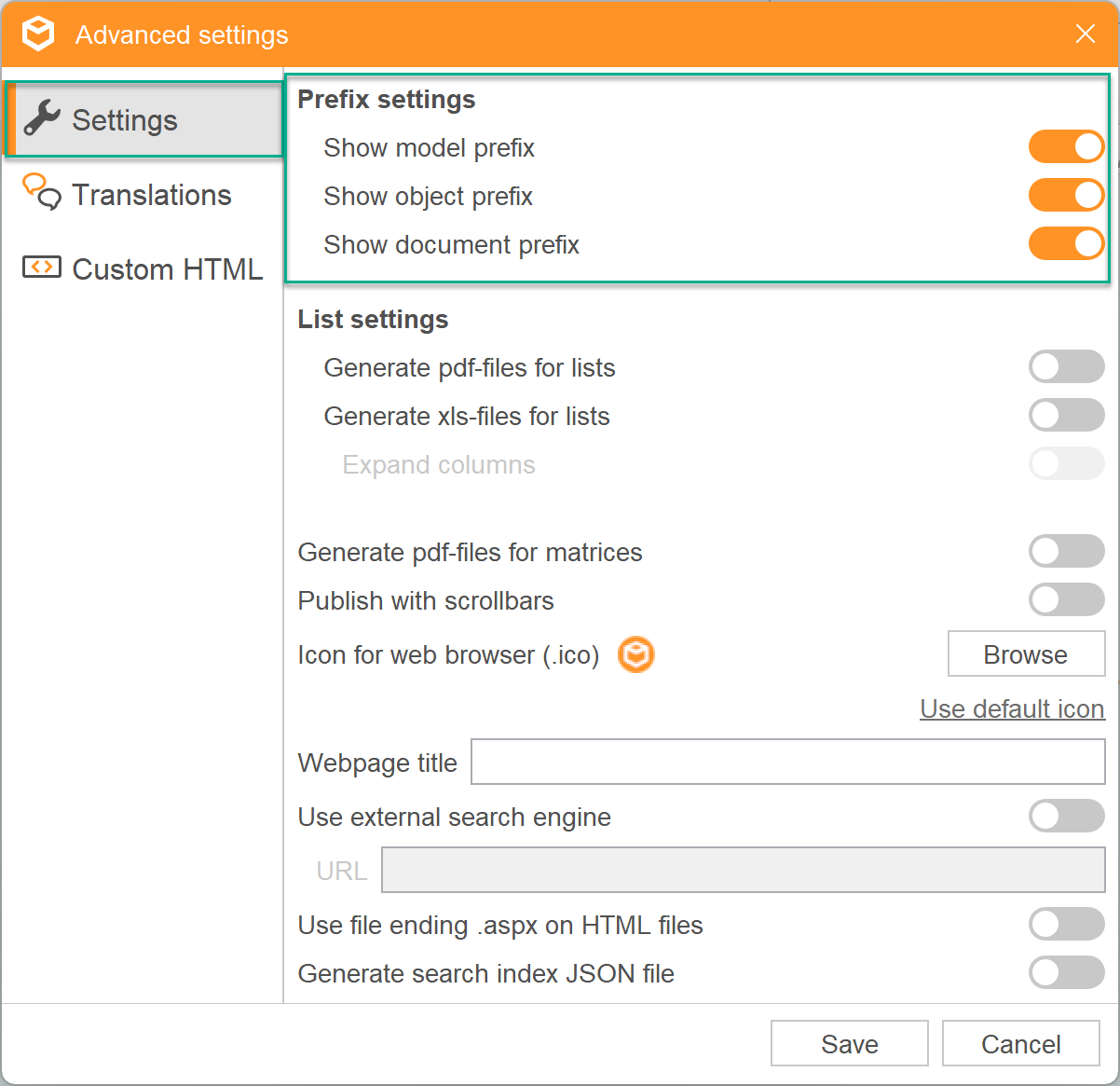This screenshot has height=1086, width=1120.
Task: Click the Webpage title input field
Action: point(788,762)
